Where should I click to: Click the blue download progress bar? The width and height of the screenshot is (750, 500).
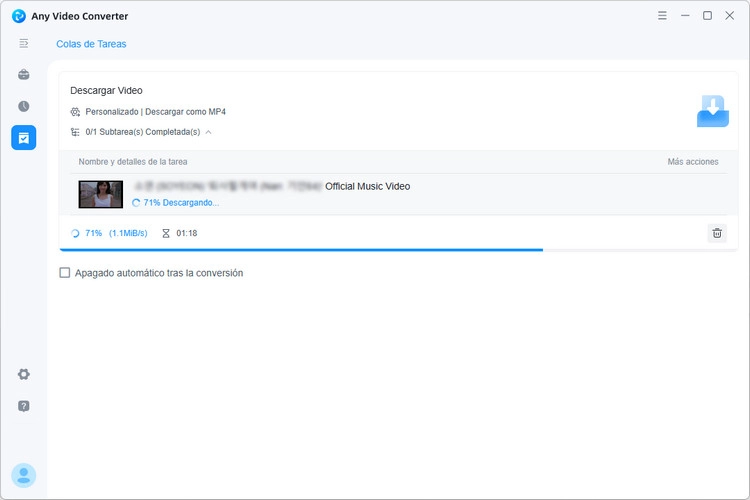tap(301, 250)
